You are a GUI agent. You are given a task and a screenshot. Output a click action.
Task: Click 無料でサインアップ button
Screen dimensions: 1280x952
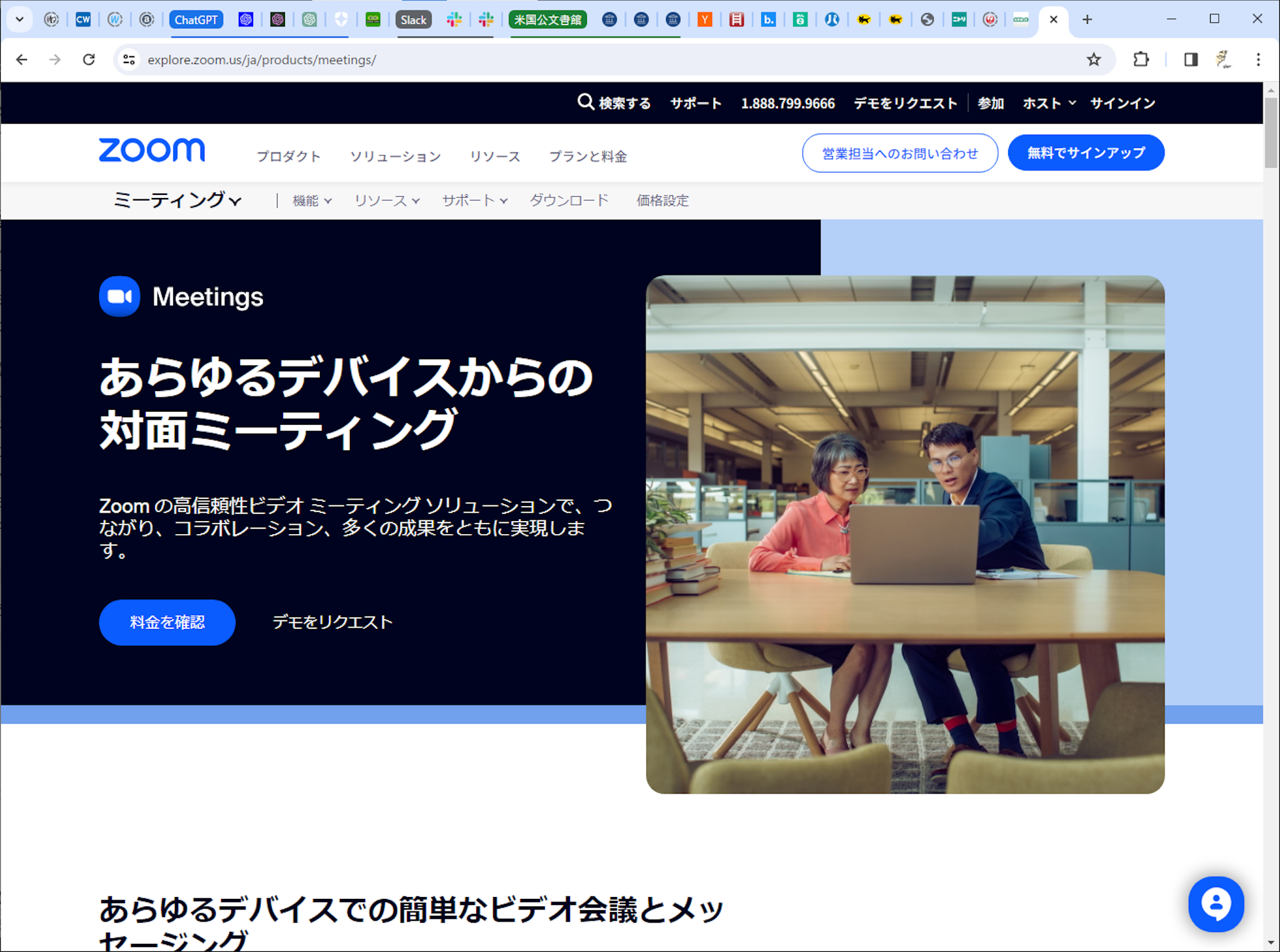coord(1086,153)
